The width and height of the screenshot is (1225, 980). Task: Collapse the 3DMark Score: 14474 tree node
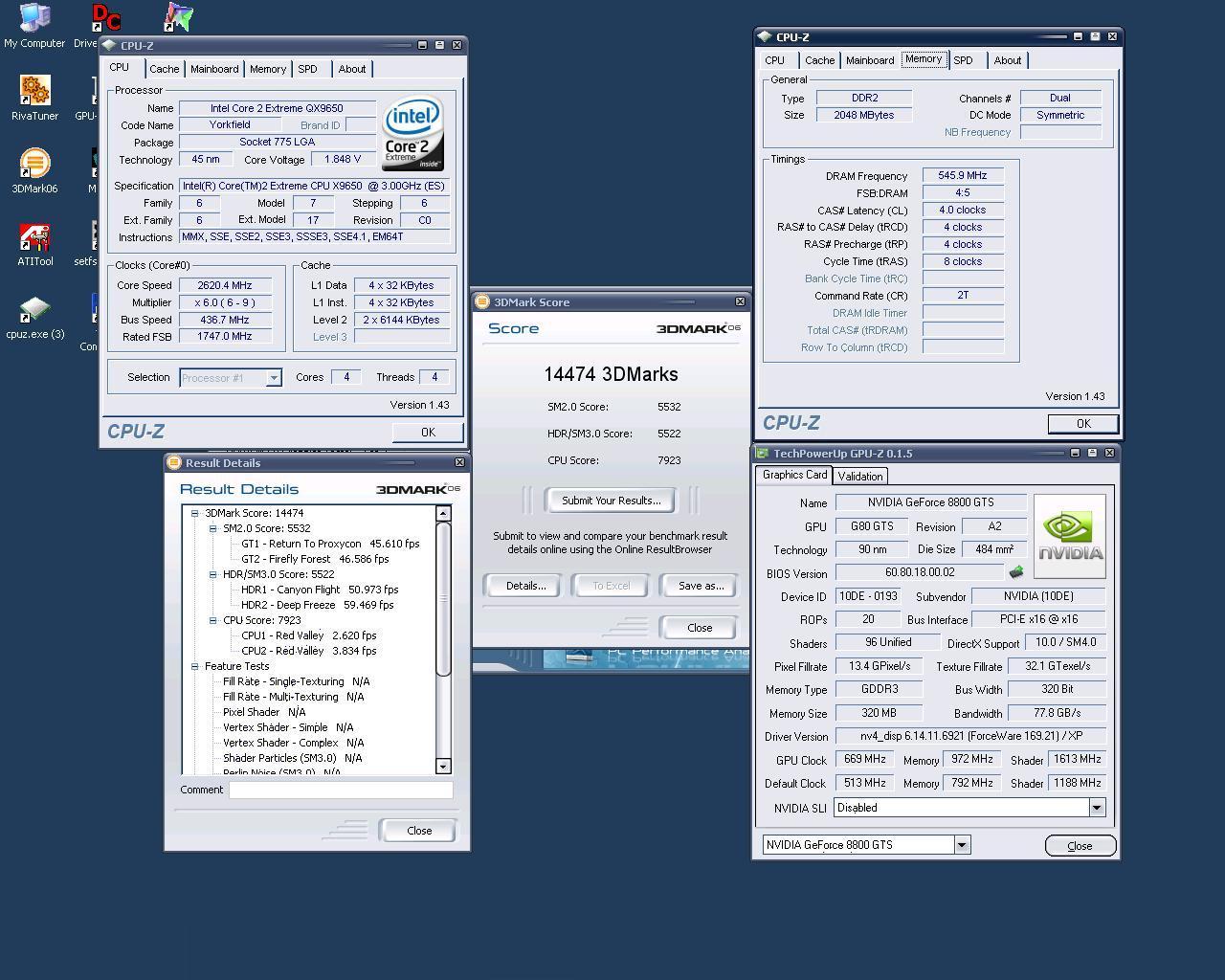click(x=194, y=513)
